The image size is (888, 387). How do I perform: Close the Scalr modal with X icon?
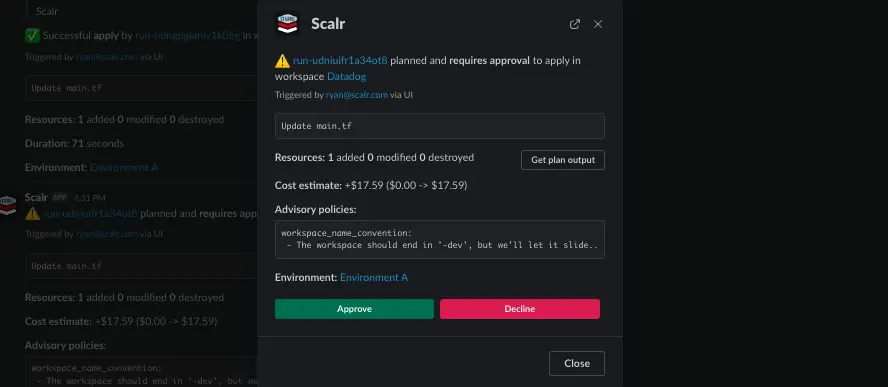pos(597,24)
